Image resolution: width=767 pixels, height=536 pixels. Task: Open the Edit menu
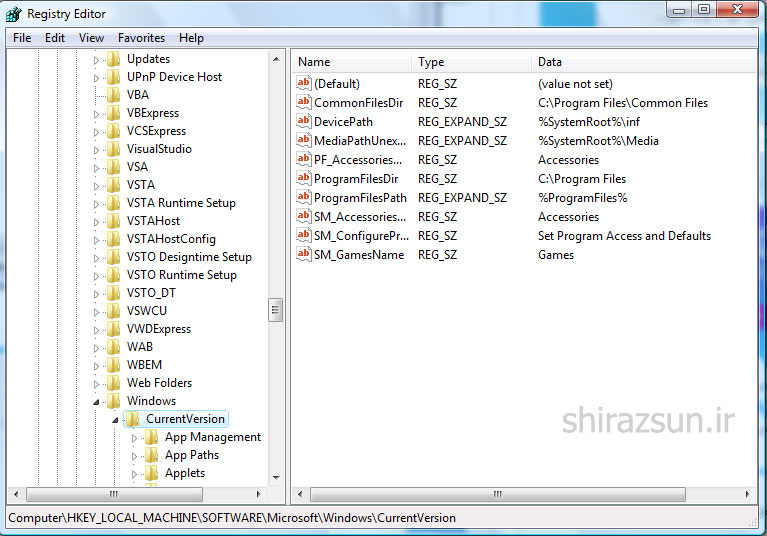[55, 38]
